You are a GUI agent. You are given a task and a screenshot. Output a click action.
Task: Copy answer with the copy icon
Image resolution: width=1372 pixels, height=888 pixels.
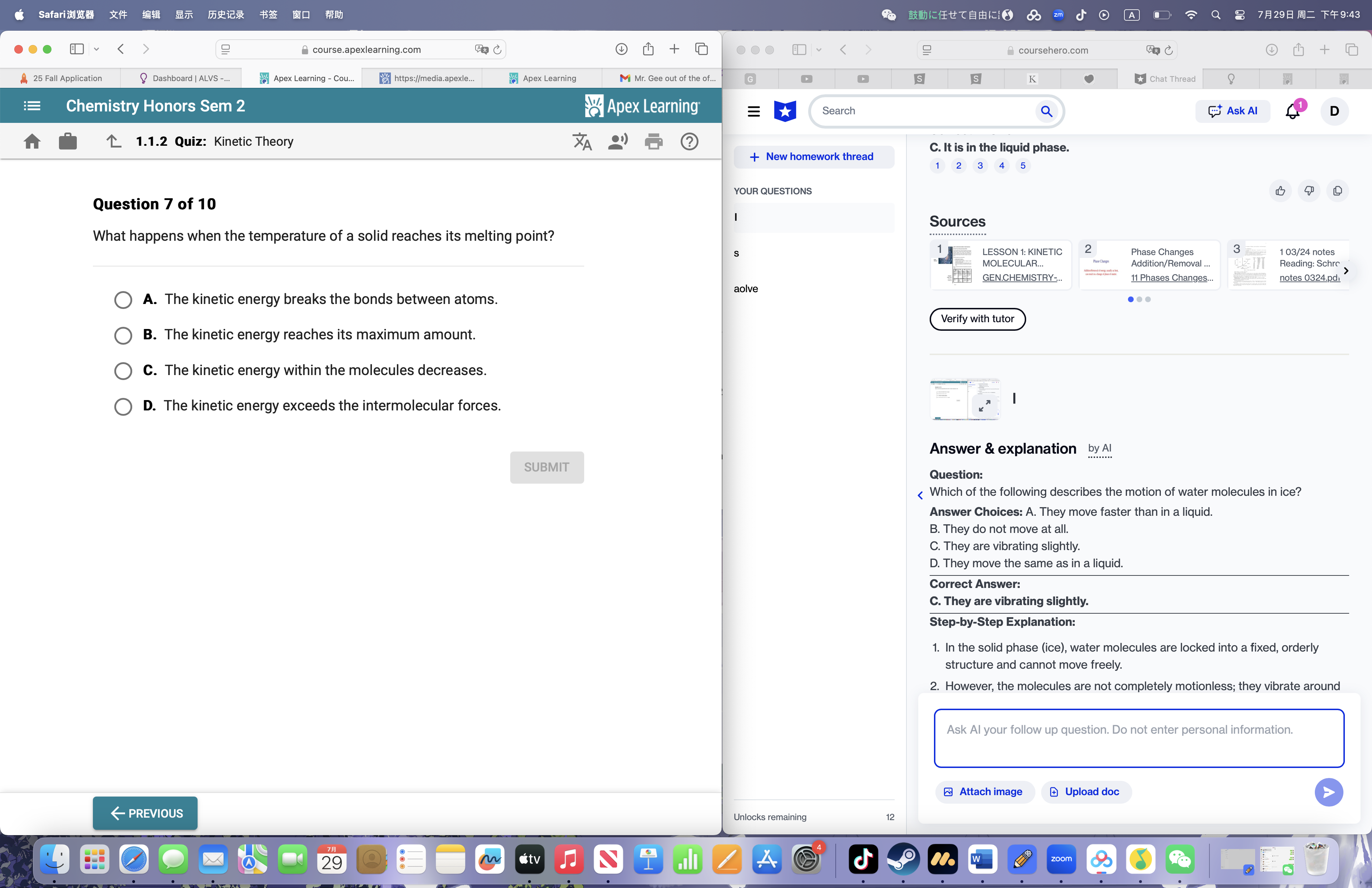click(x=1337, y=191)
